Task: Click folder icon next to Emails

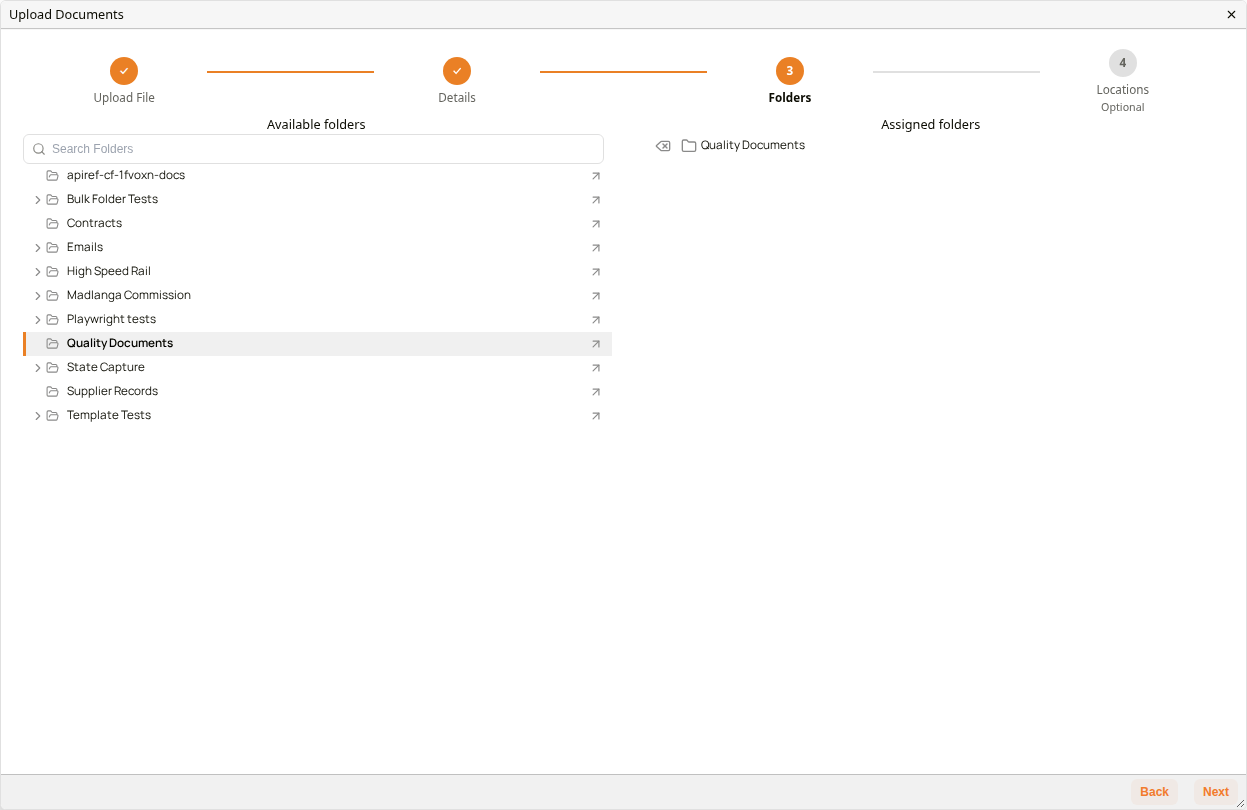Action: 53,248
